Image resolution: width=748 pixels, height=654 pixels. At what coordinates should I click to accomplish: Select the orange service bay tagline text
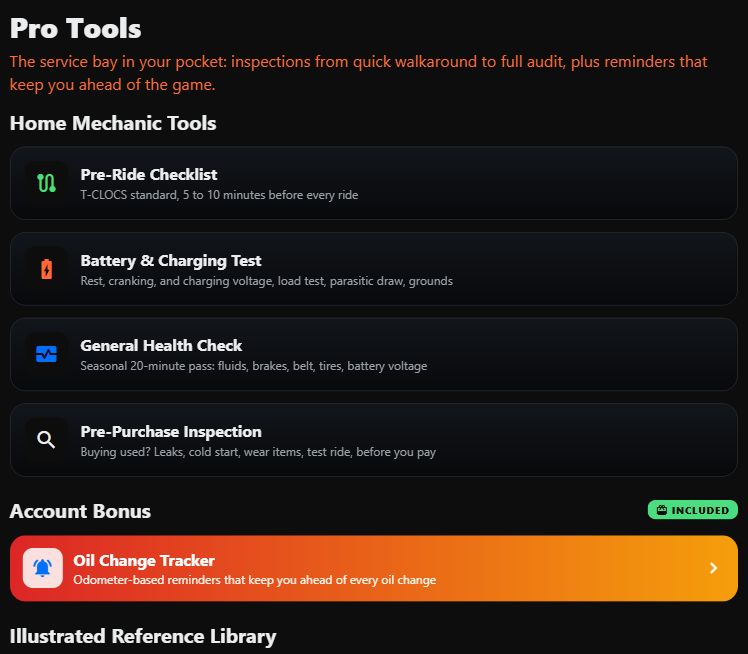[x=359, y=73]
